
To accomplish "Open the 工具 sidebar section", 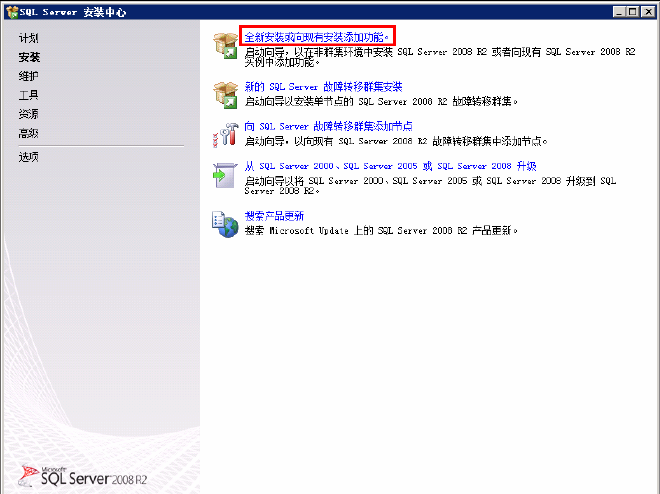I will coord(28,95).
